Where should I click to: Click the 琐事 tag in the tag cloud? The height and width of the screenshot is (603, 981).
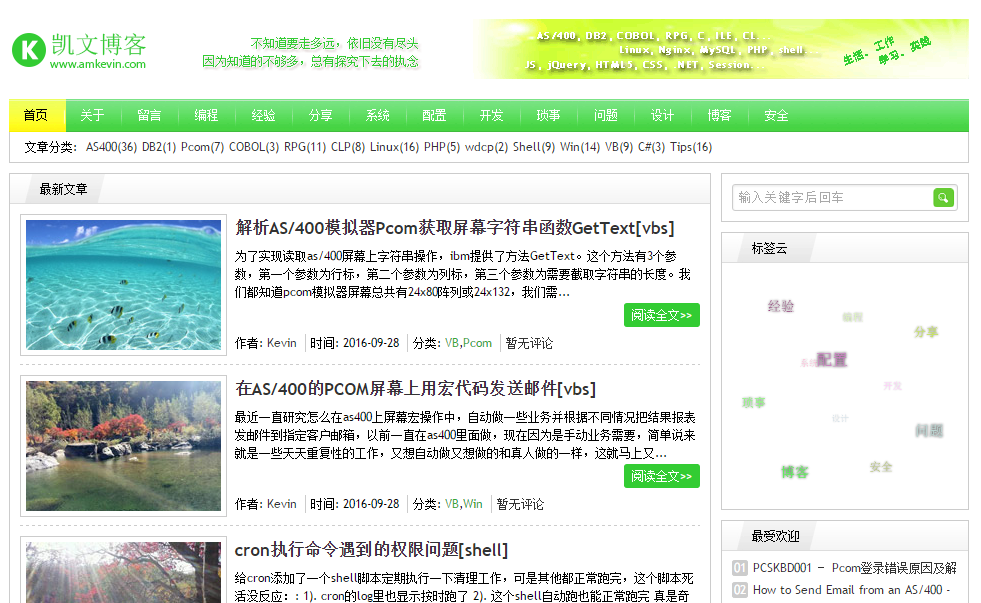tap(753, 402)
